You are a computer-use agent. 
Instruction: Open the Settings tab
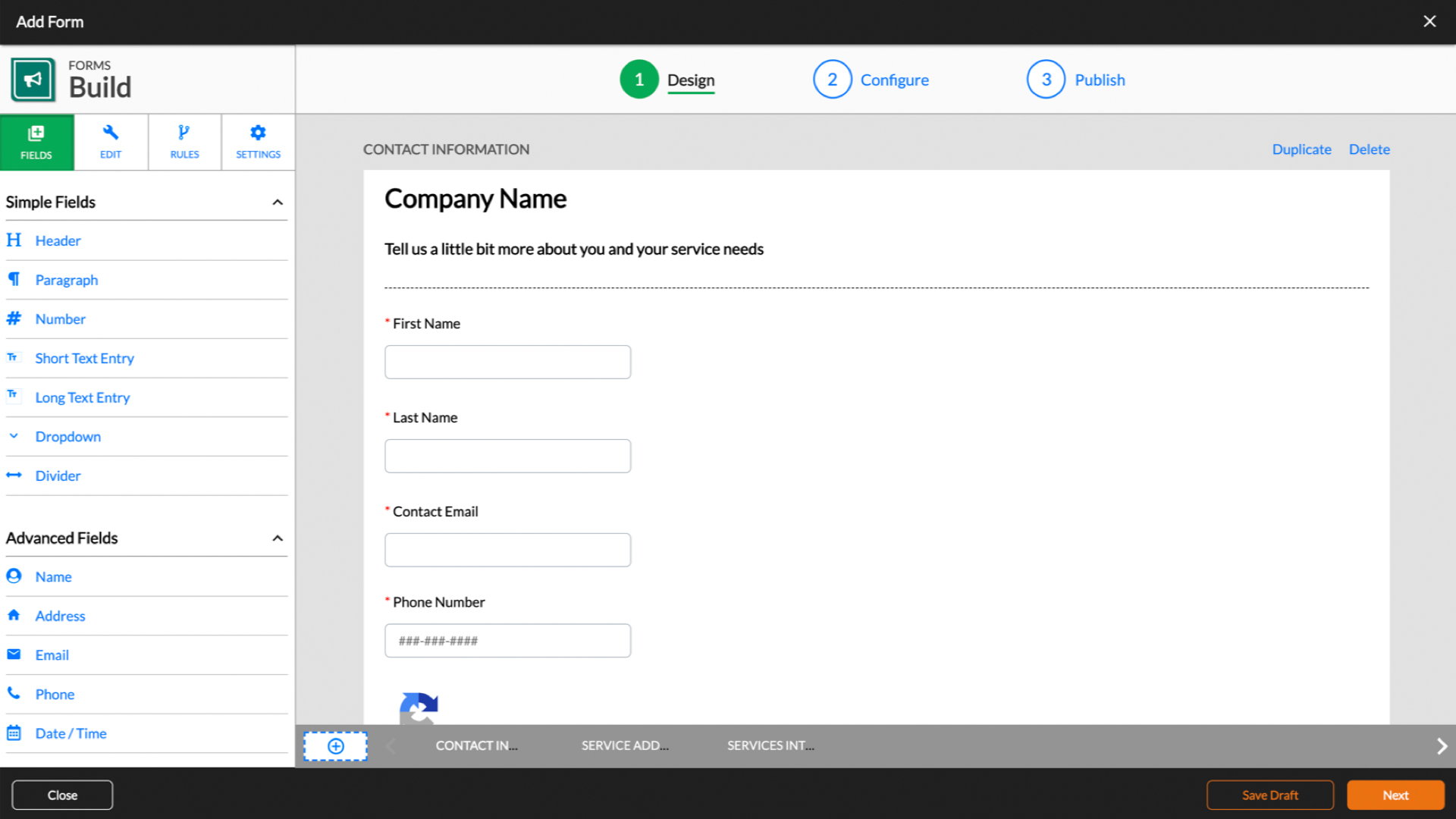[258, 142]
